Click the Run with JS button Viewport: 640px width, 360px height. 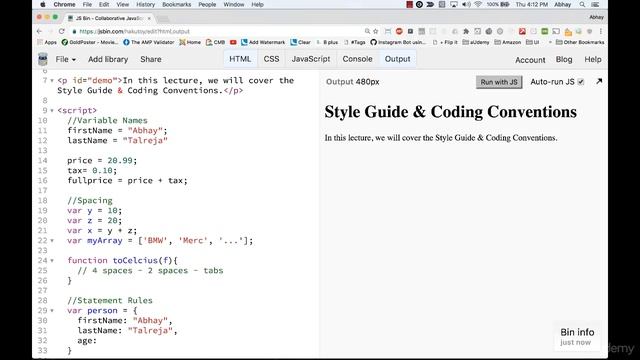click(x=499, y=82)
